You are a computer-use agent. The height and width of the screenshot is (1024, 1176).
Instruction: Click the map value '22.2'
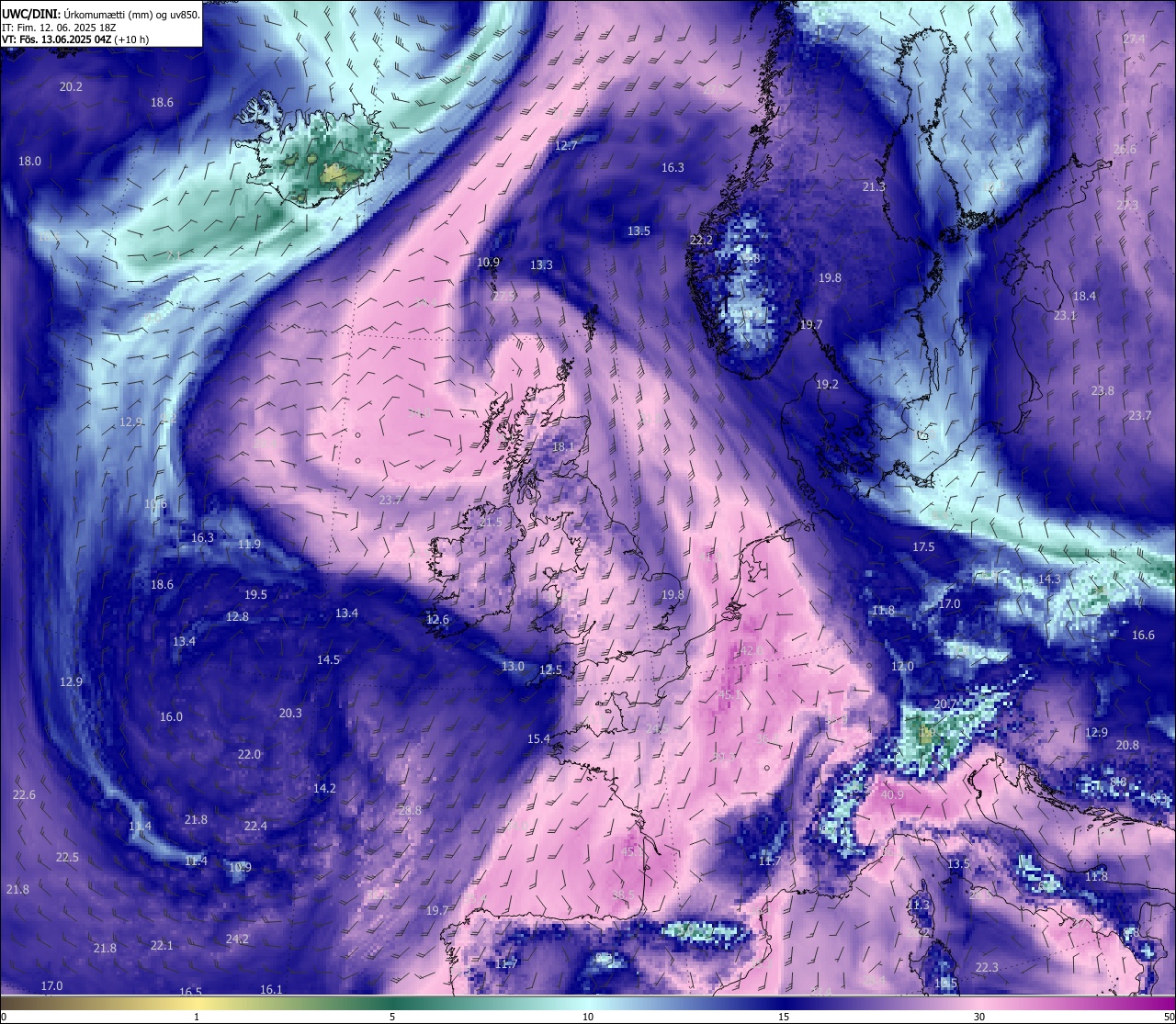701,240
